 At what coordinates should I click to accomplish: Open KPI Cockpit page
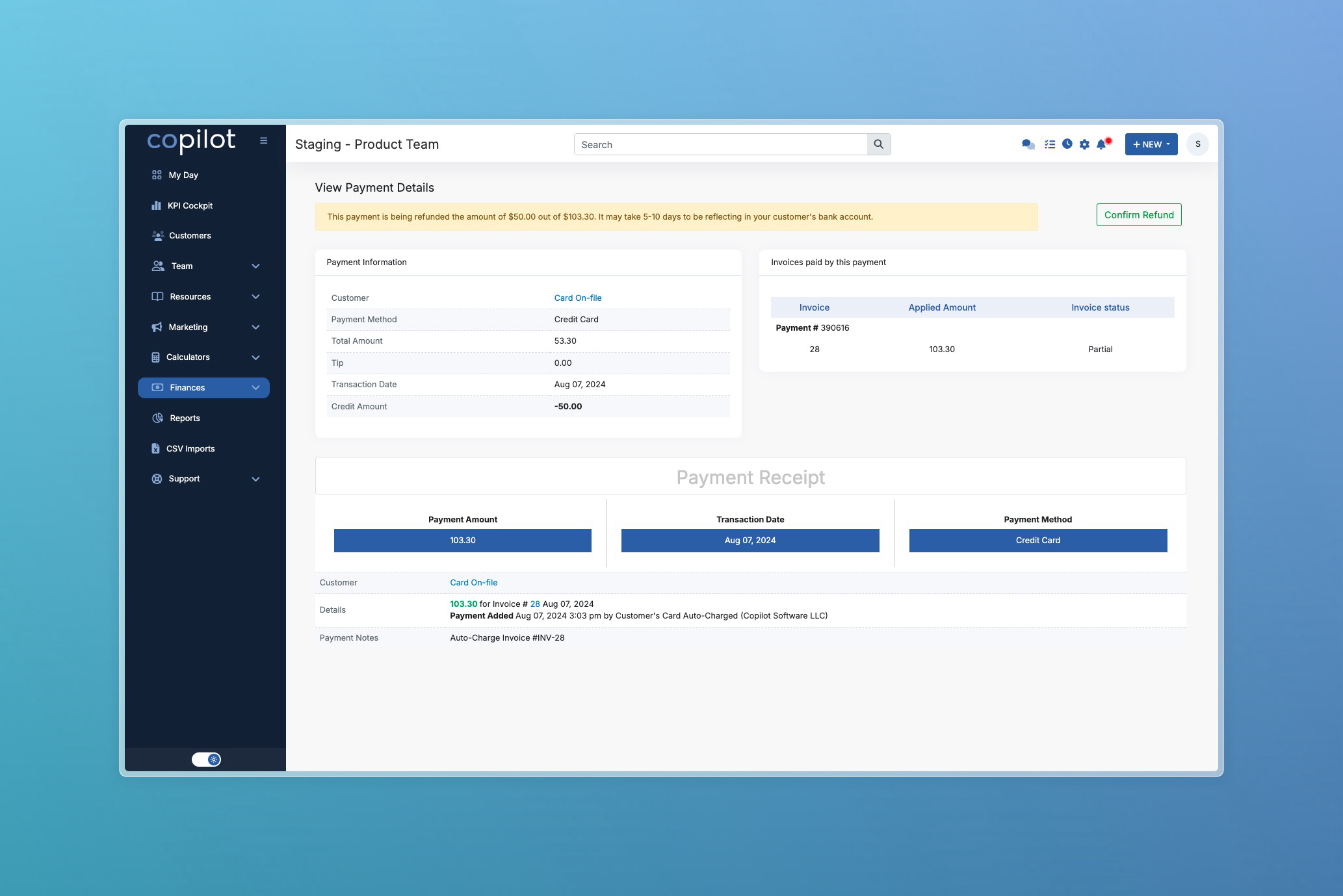point(190,205)
